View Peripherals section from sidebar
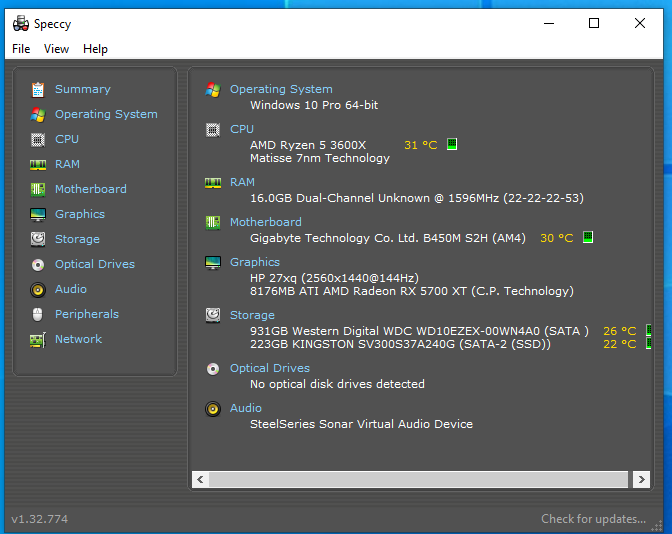This screenshot has width=672, height=534. coord(87,314)
